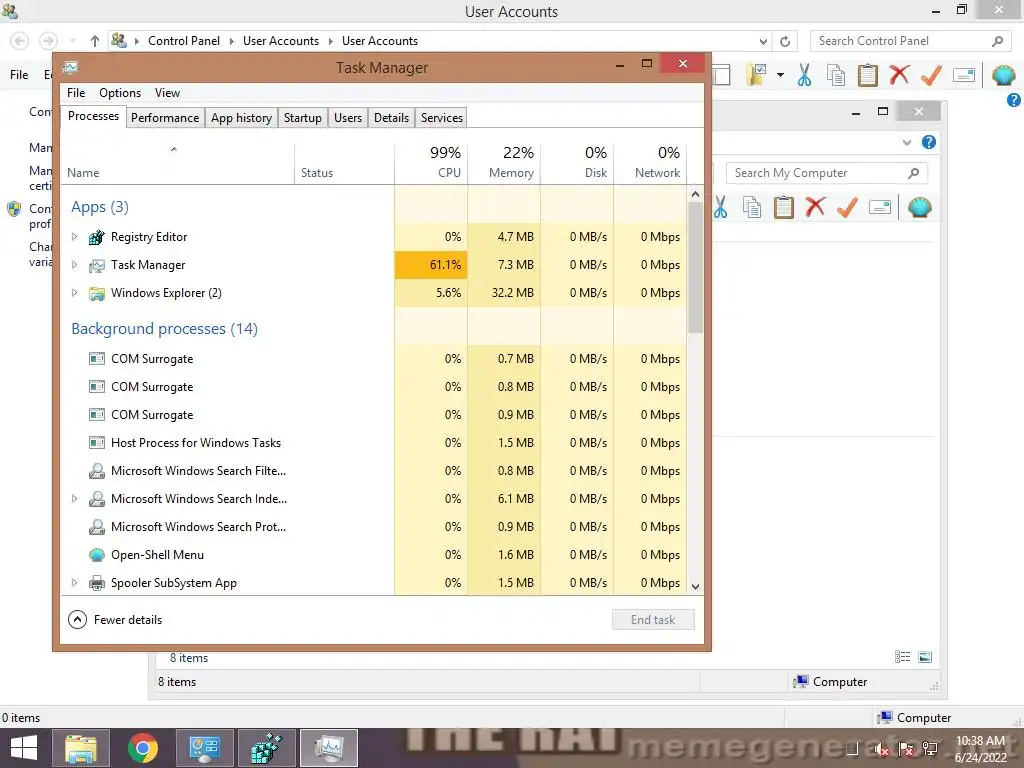Sort processes by CPU column
The image size is (1024, 768).
click(431, 162)
